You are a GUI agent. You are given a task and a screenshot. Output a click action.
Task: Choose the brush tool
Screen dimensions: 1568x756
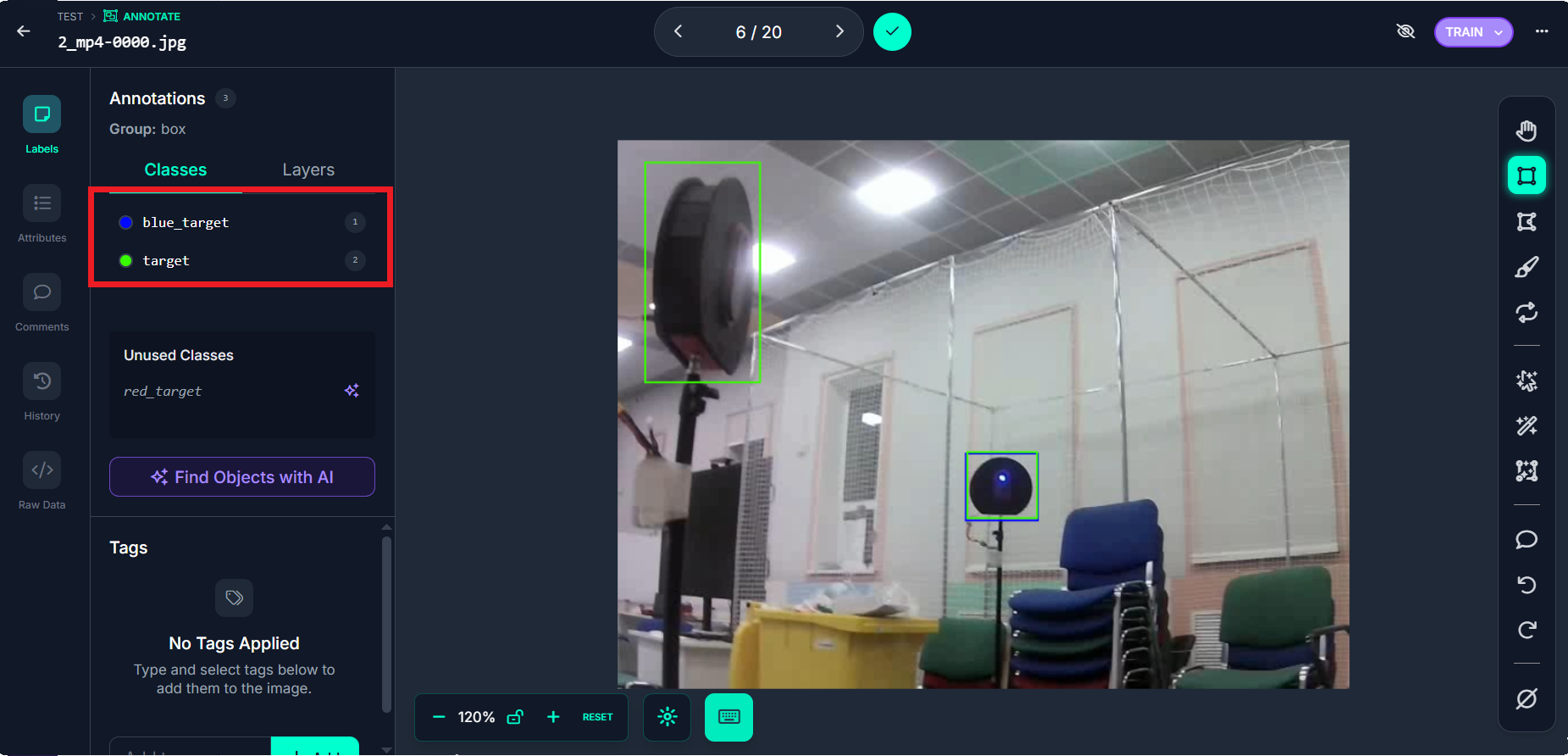1526,267
